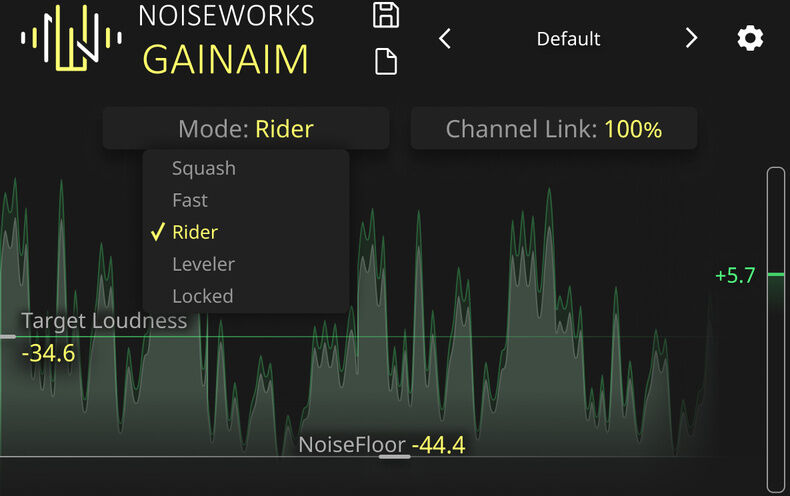Go to the previous preset with left chevron

pyautogui.click(x=444, y=38)
